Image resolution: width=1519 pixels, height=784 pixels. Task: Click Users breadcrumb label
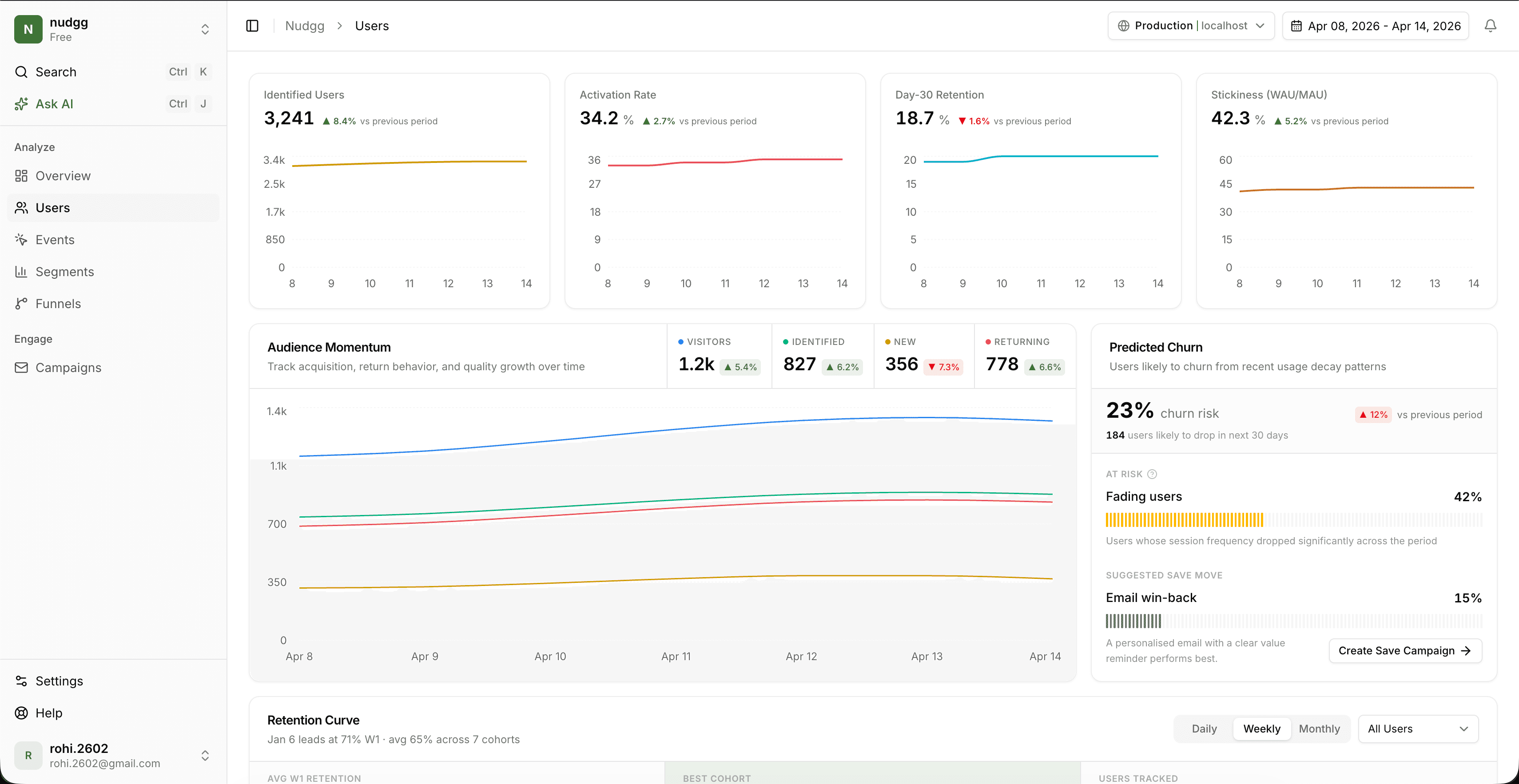point(371,26)
